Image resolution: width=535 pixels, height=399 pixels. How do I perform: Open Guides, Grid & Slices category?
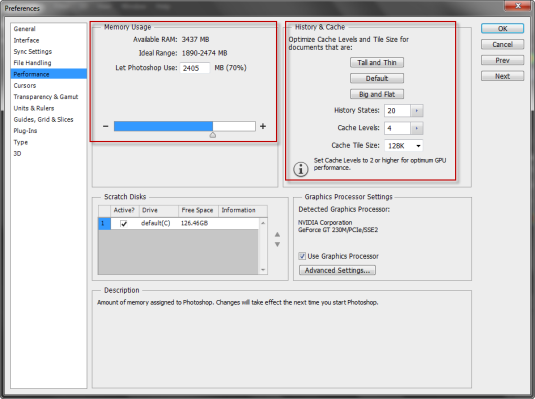(x=43, y=119)
